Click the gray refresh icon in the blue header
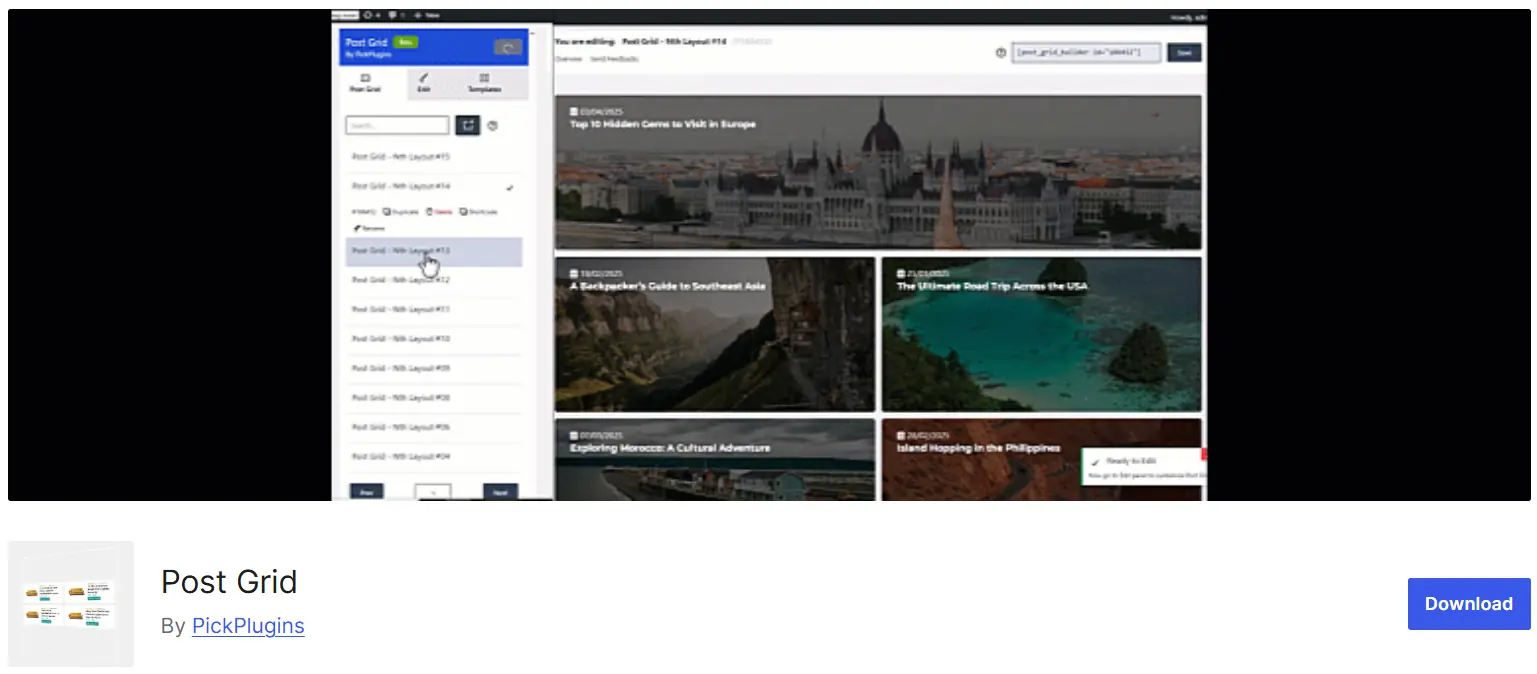Viewport: 1537px width, 674px height. point(508,47)
